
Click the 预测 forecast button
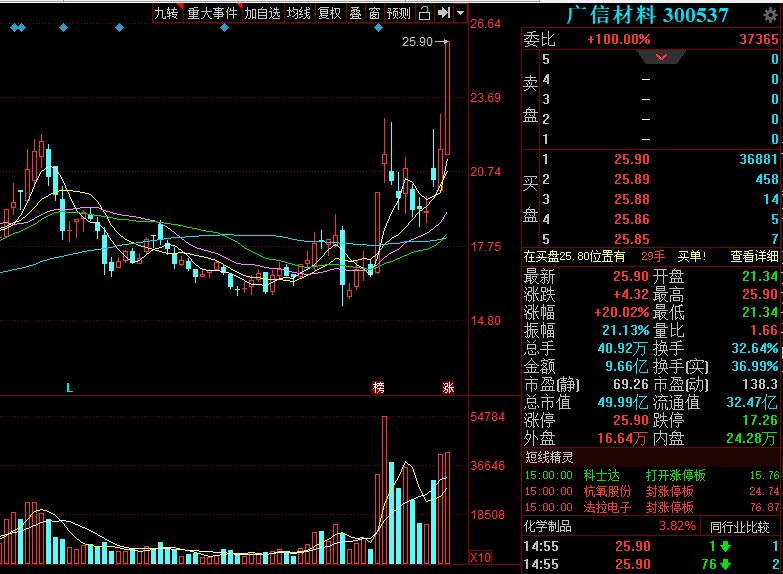pyautogui.click(x=398, y=13)
